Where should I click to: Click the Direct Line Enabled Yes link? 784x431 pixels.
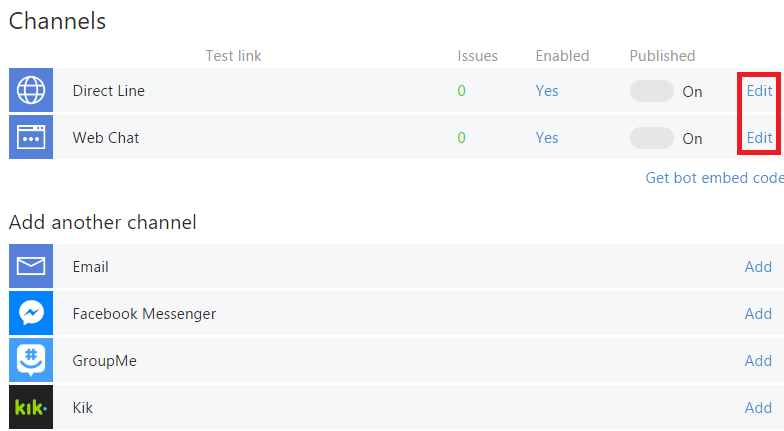(x=546, y=90)
